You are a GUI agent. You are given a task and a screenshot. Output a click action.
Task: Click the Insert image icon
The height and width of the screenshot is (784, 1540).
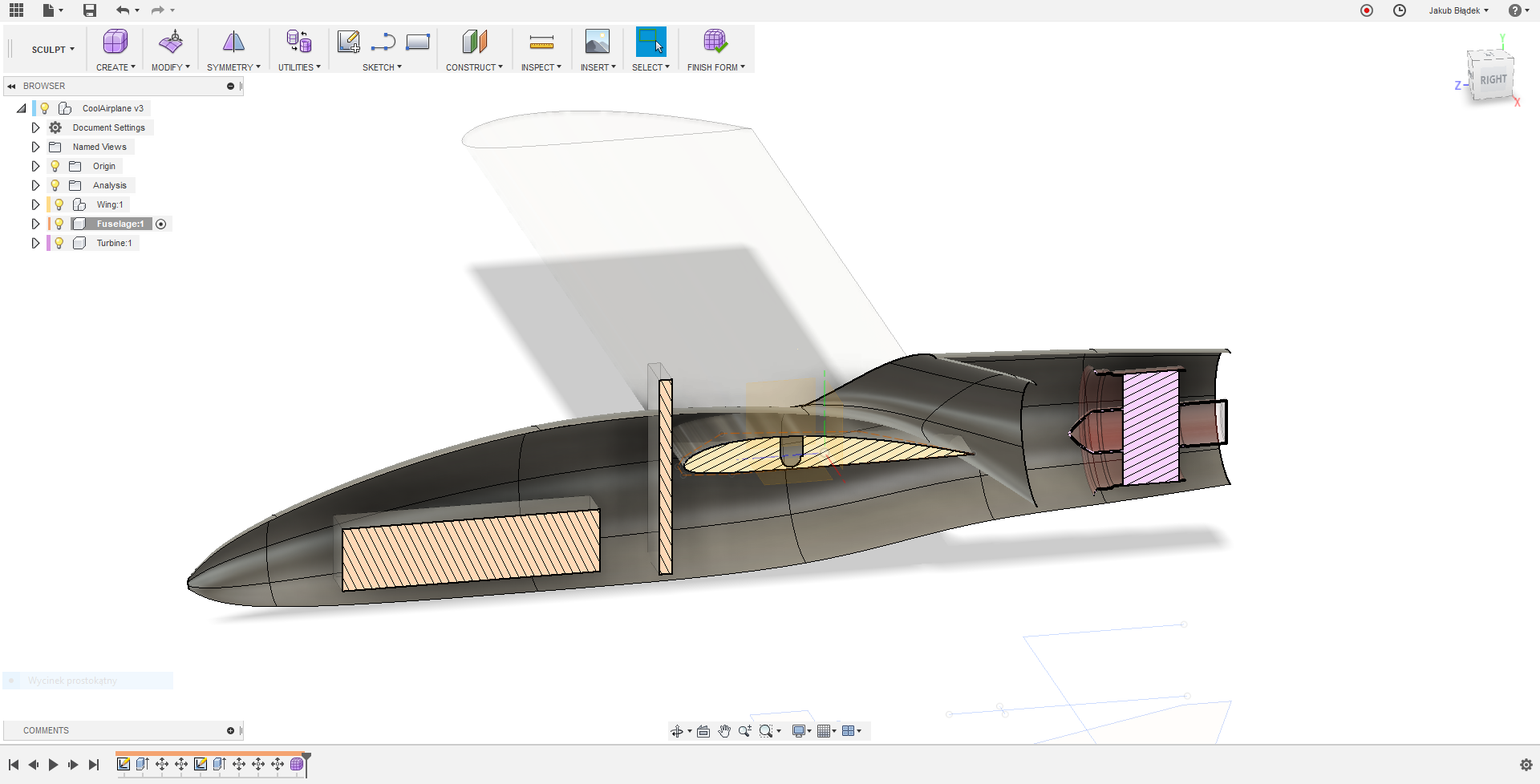598,42
